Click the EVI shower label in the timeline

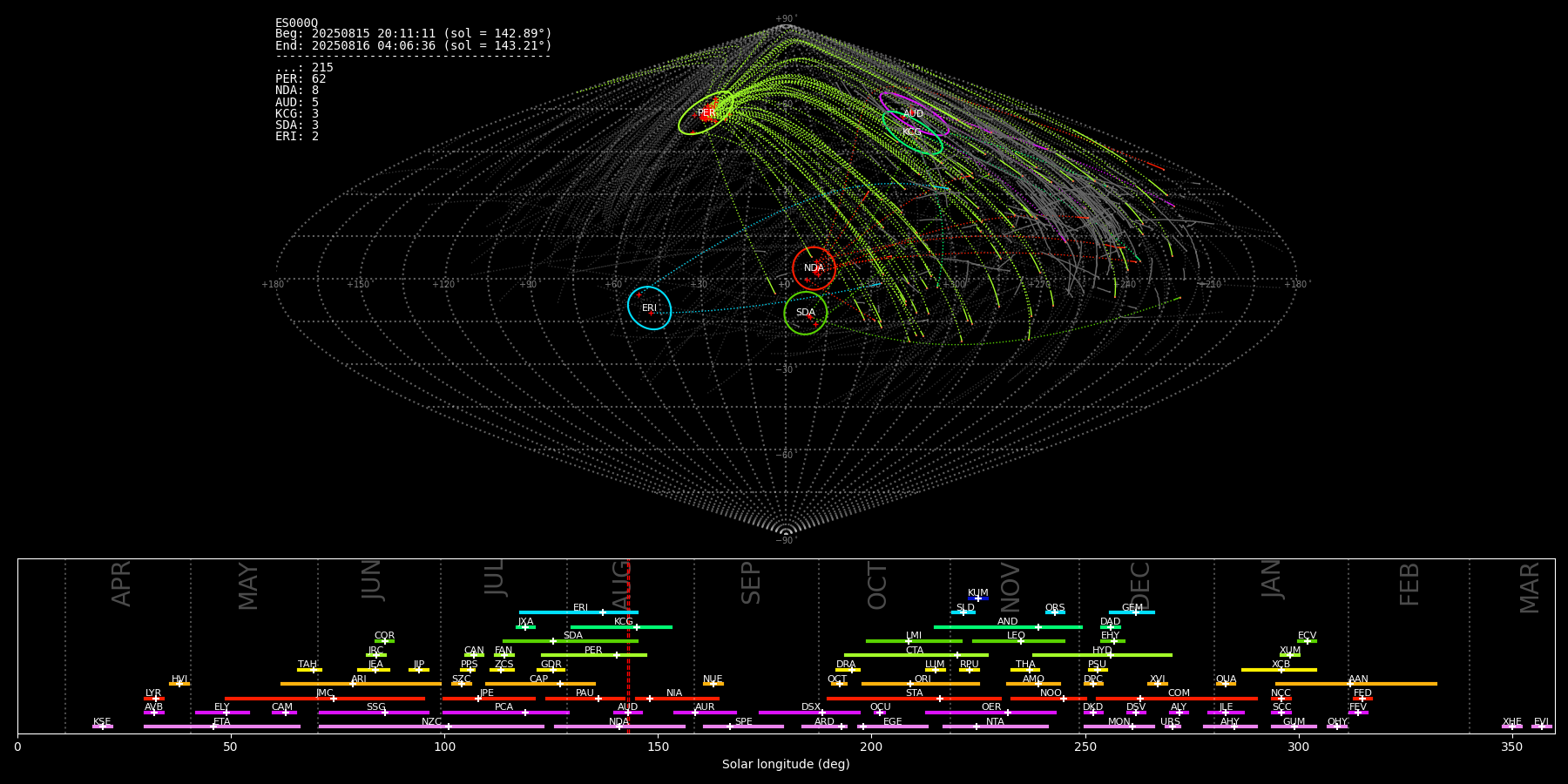(x=1542, y=721)
